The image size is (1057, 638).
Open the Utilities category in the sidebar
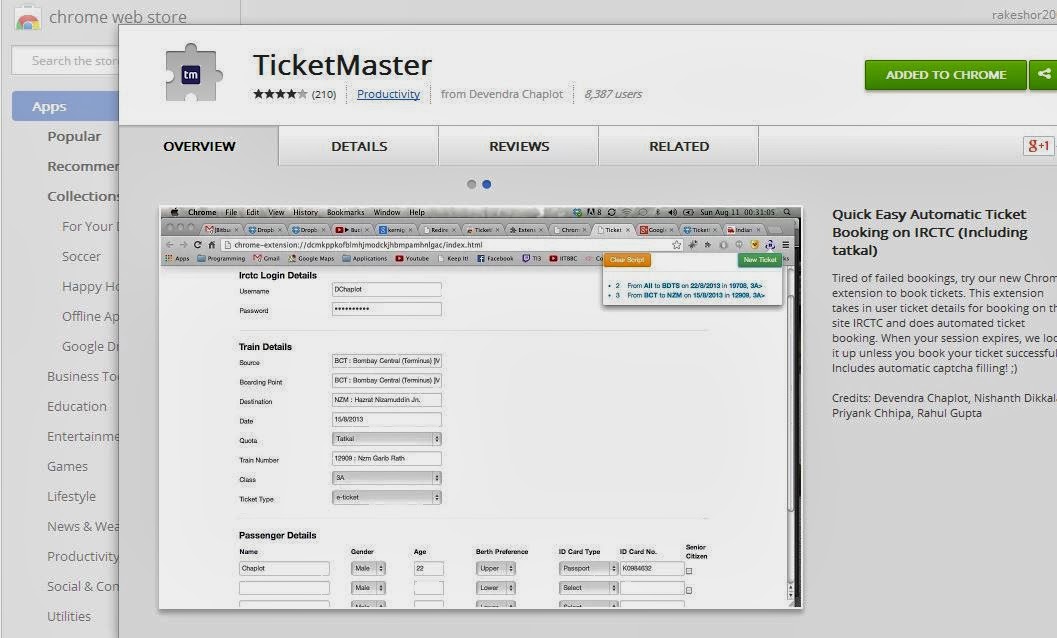(x=69, y=616)
